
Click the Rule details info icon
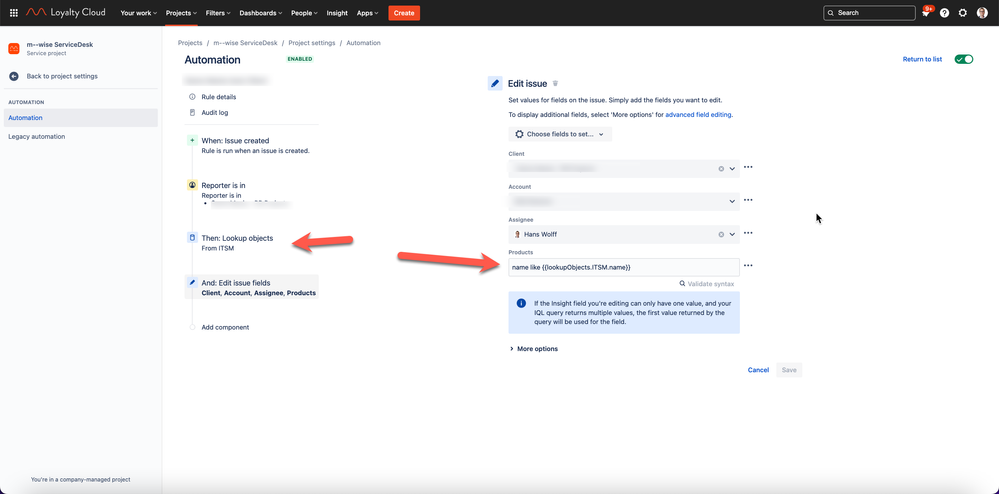[192, 97]
